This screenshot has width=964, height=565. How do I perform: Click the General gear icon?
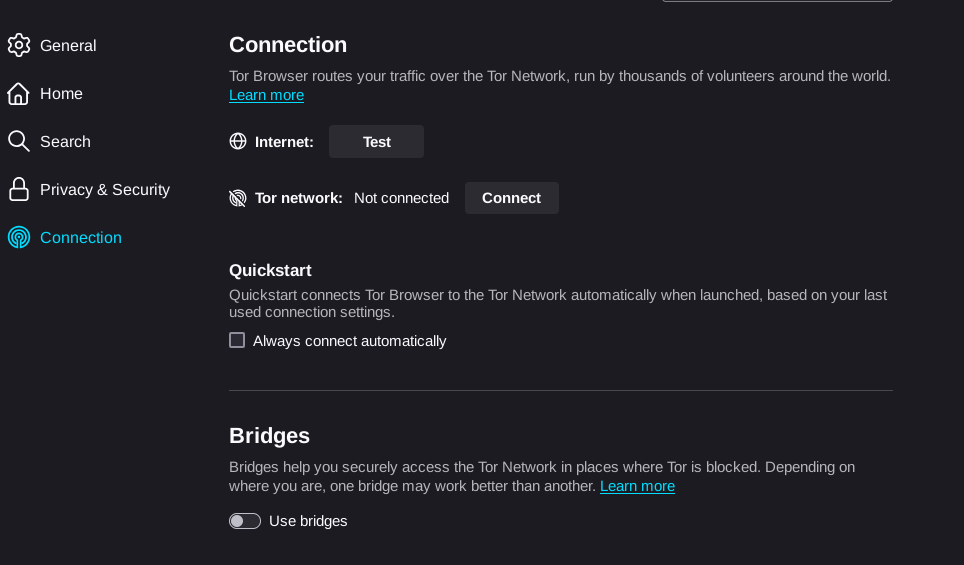(x=18, y=45)
